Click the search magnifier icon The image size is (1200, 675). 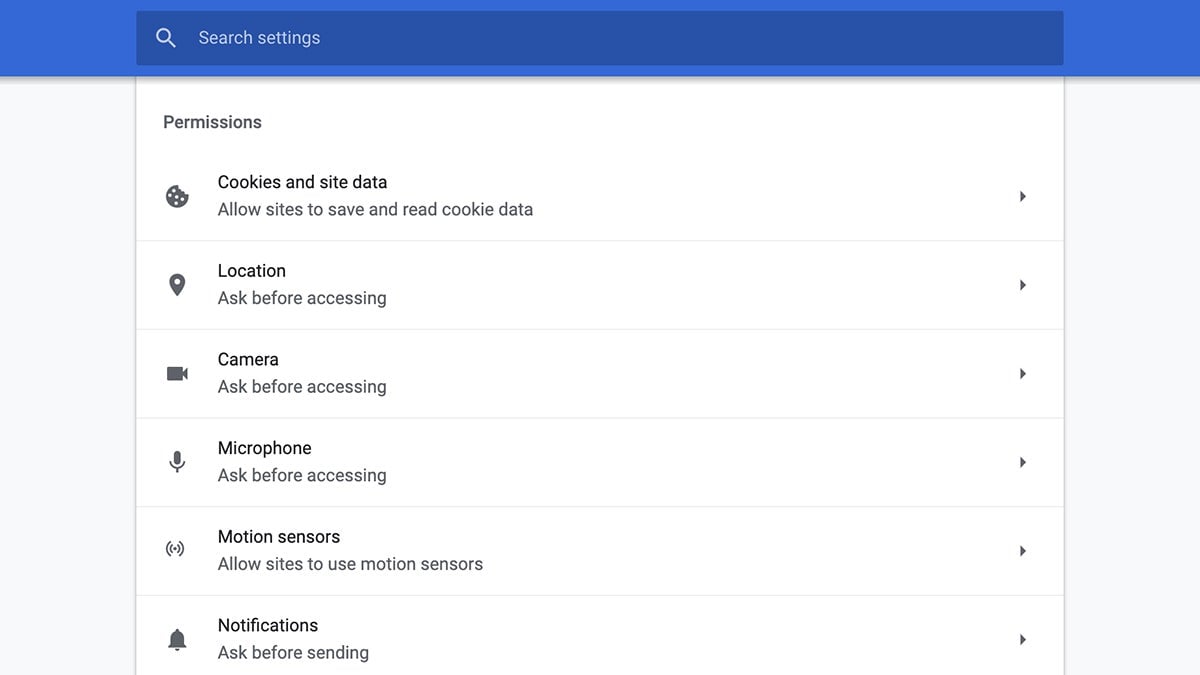pyautogui.click(x=166, y=38)
